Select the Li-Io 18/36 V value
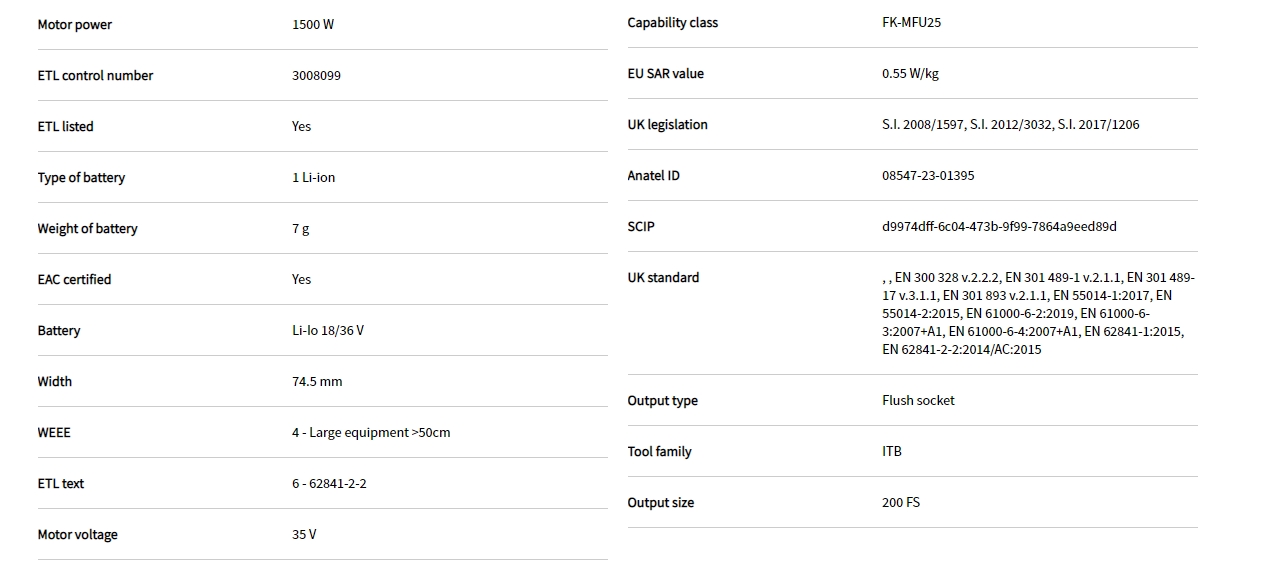Screen dimensions: 1262x562 [x=328, y=330]
